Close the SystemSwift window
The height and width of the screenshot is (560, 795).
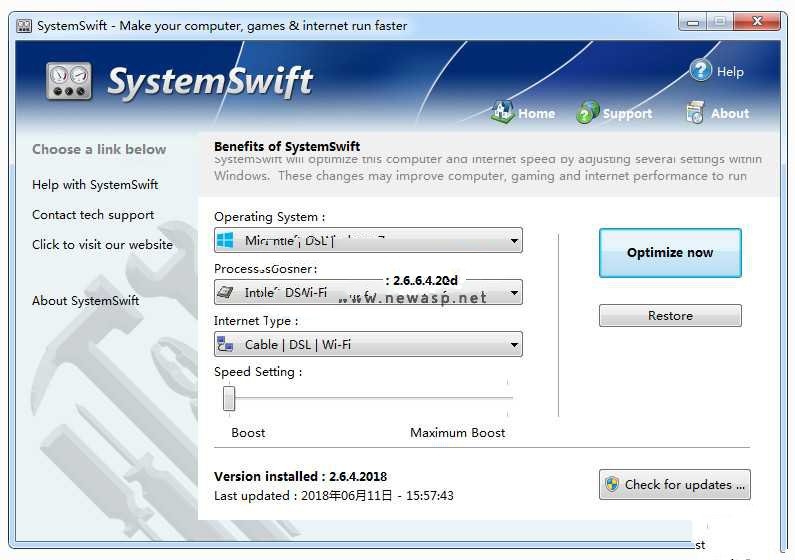click(x=757, y=21)
